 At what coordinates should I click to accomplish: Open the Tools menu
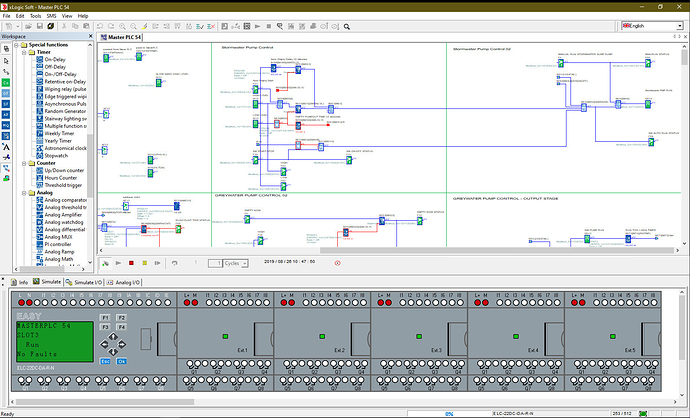35,16
